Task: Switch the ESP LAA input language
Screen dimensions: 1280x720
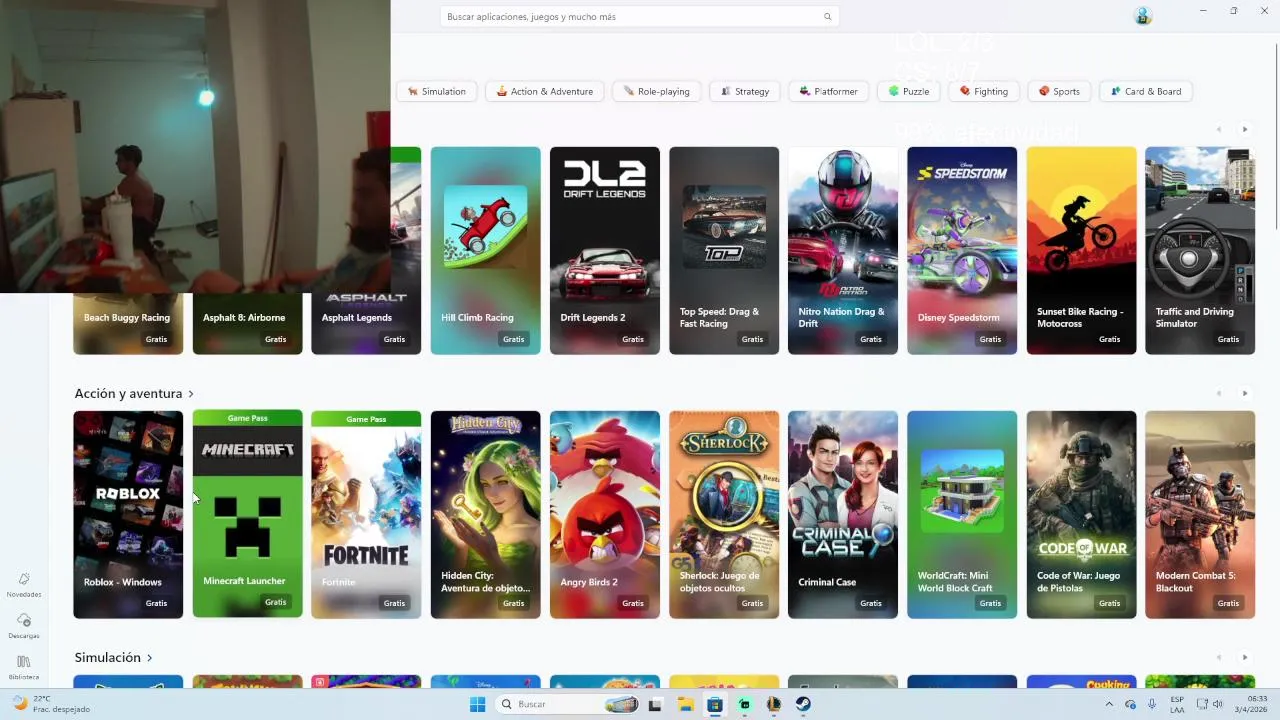Action: pos(1177,704)
